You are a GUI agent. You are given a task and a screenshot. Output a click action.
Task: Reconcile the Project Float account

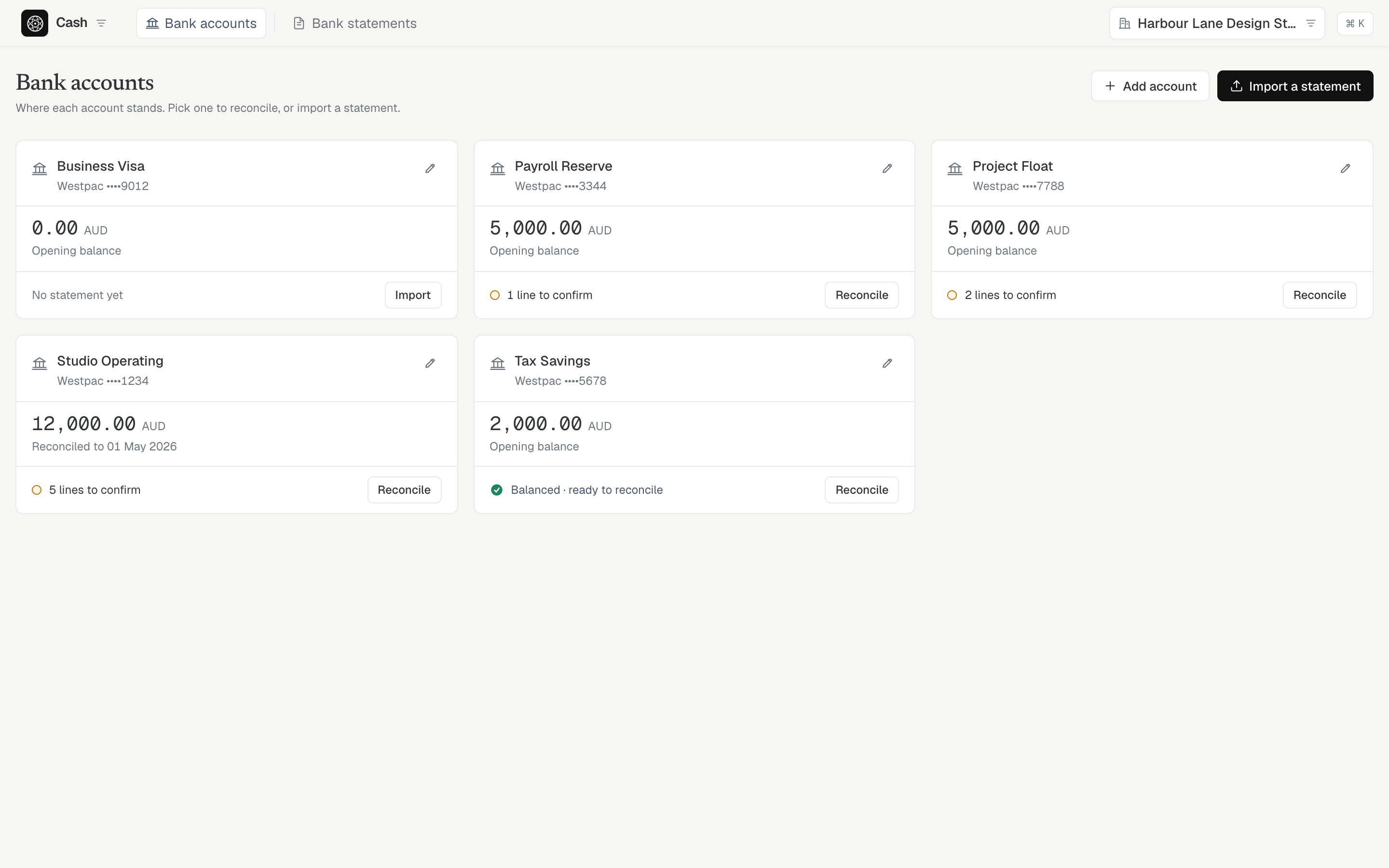(1320, 295)
